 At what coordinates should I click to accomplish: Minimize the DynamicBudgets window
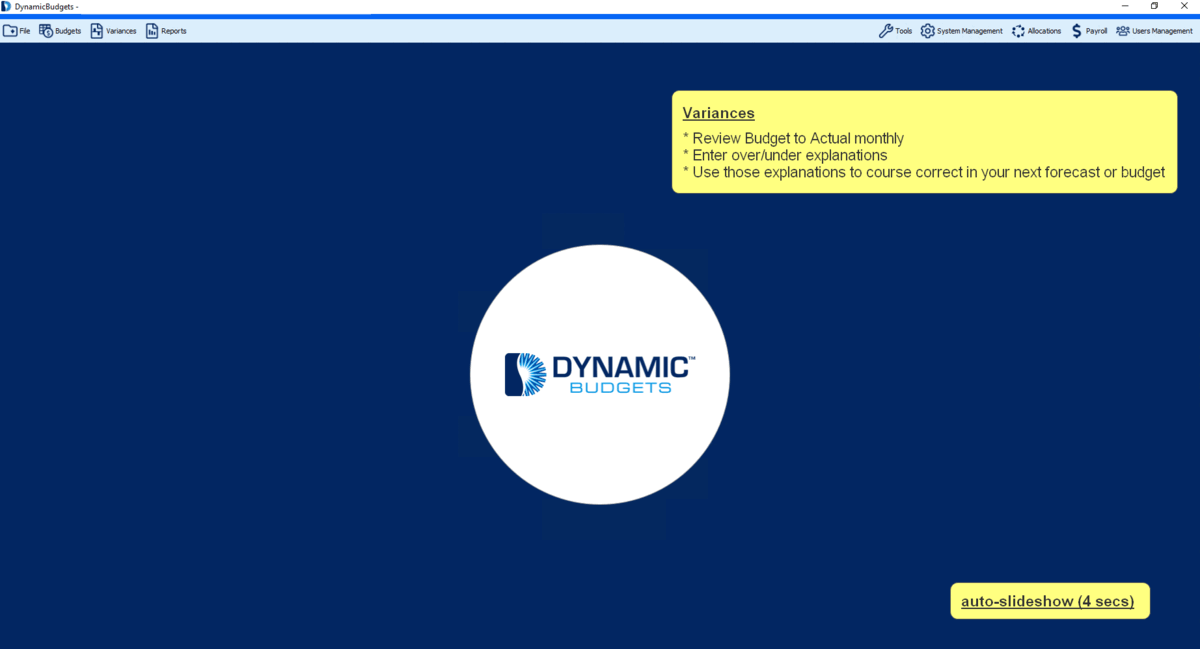[x=1125, y=6]
